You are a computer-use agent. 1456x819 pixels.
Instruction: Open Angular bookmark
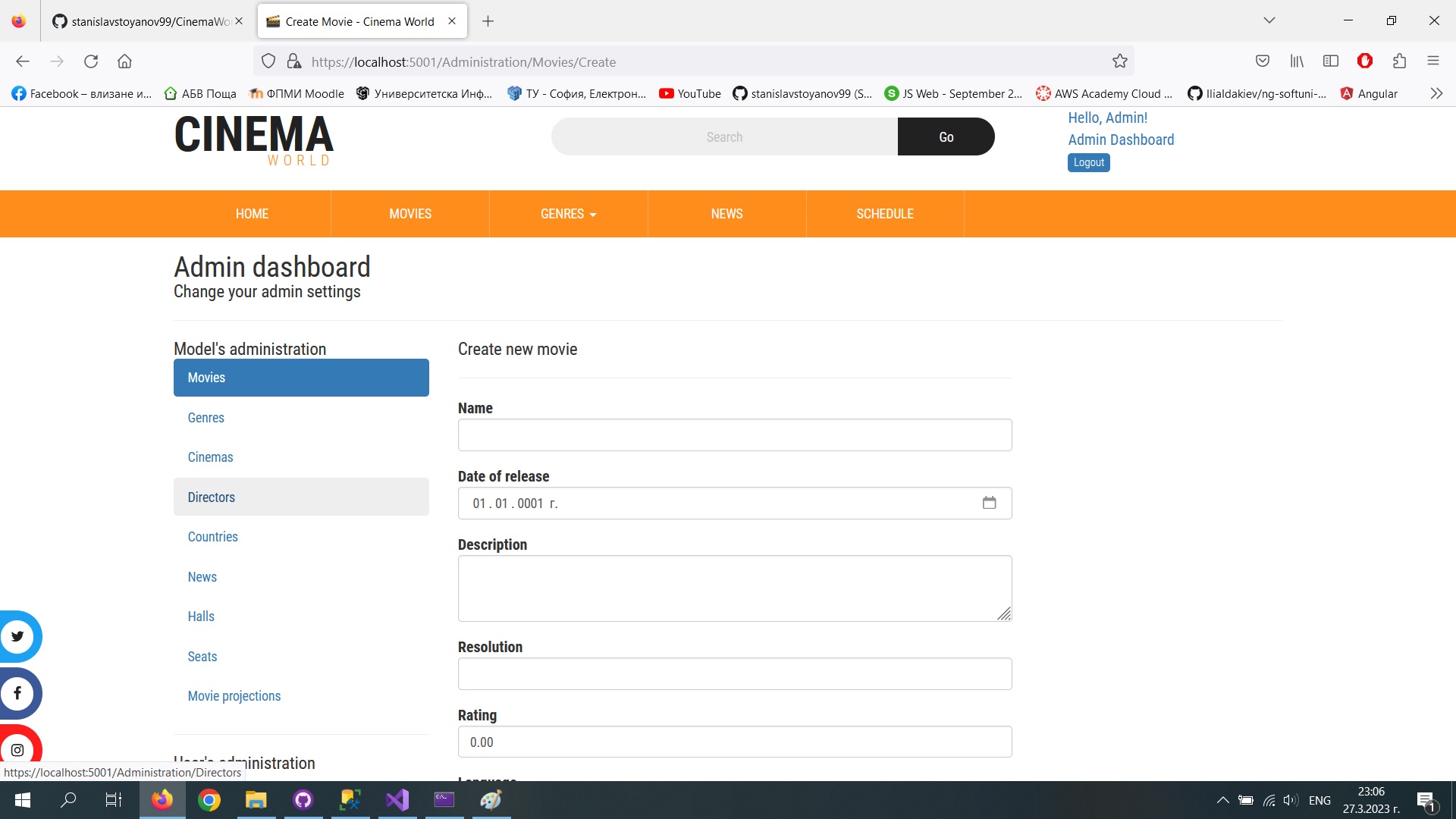click(1369, 93)
